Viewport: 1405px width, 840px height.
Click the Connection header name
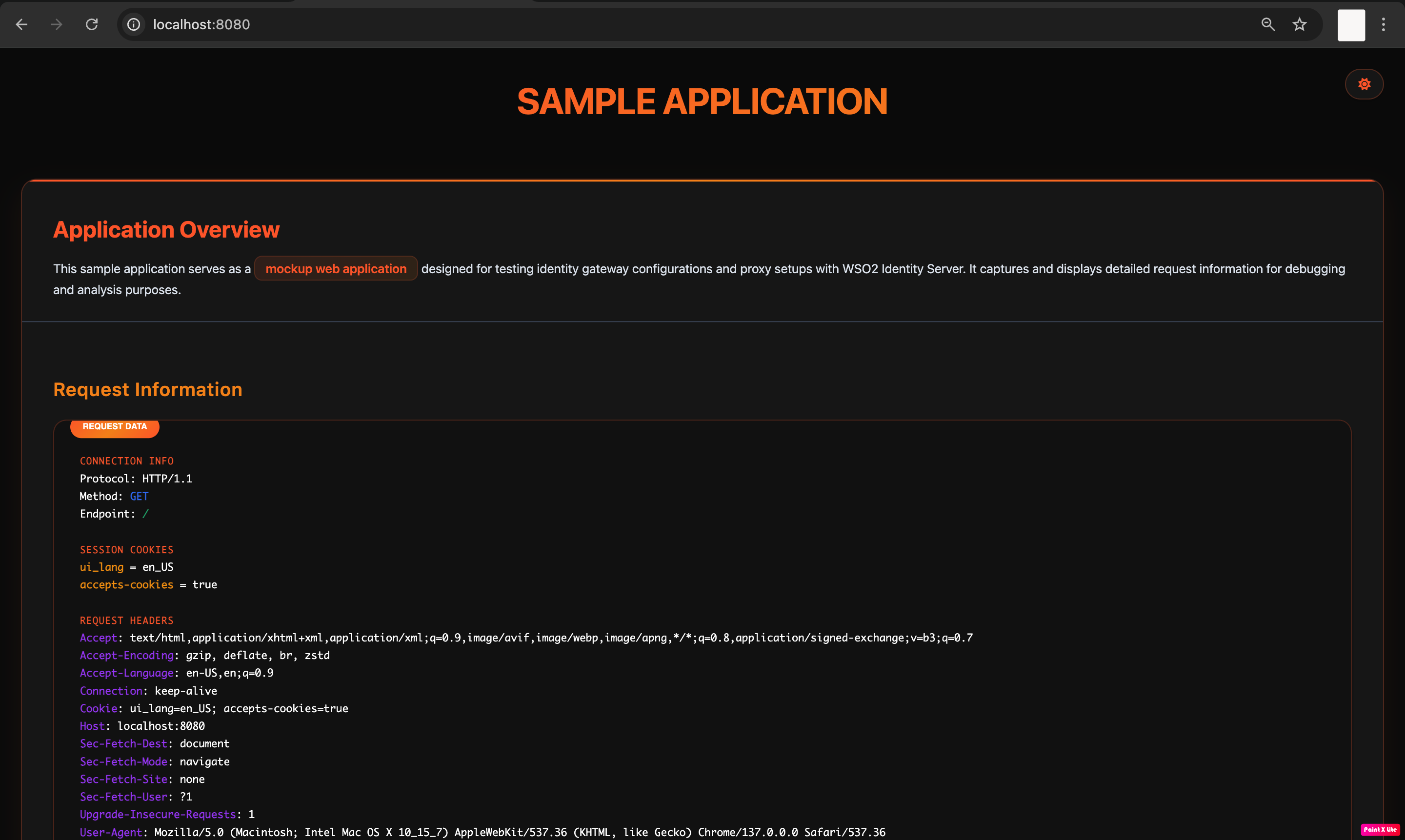tap(111, 691)
